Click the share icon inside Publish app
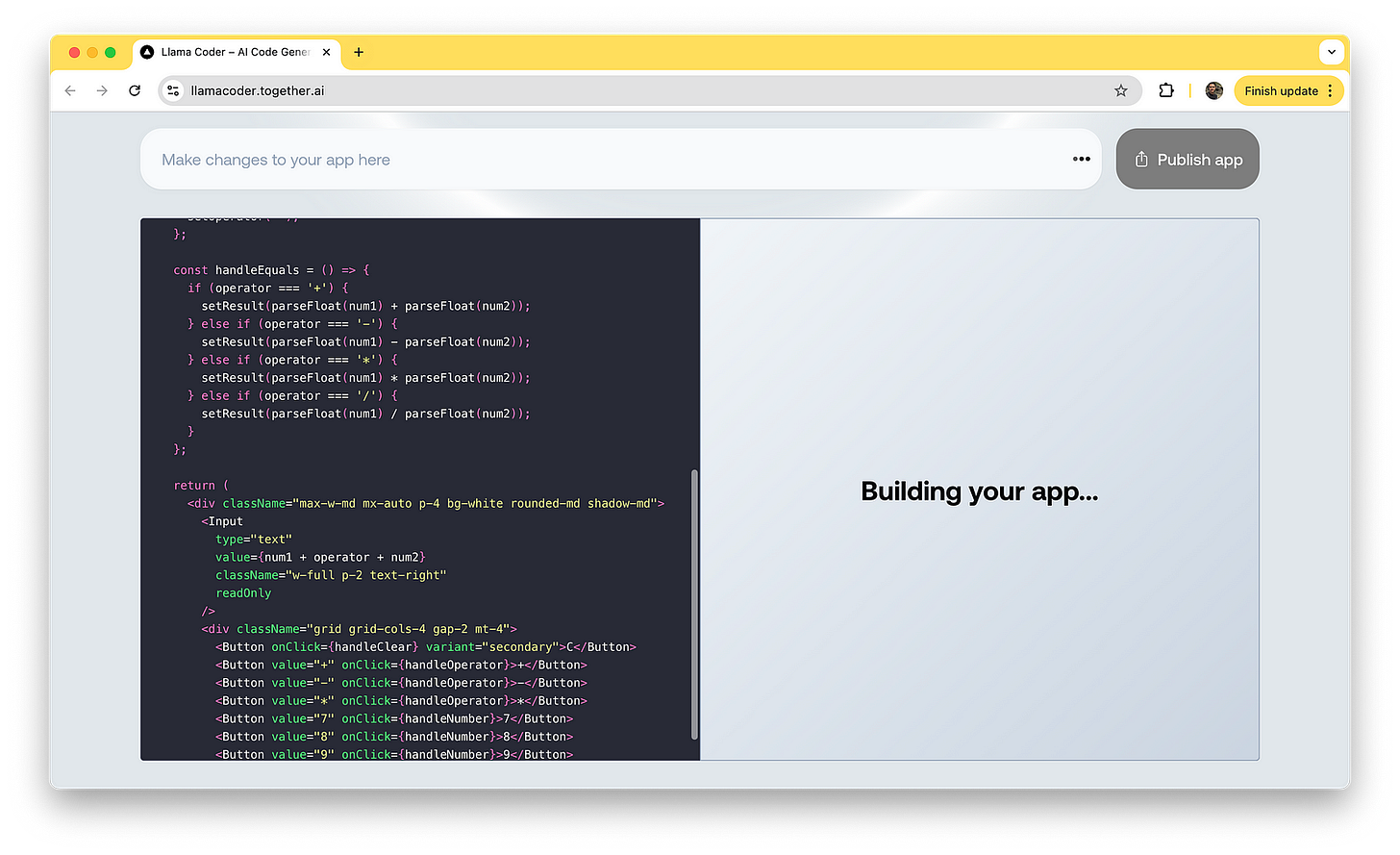The height and width of the screenshot is (855, 1400). pos(1142,159)
